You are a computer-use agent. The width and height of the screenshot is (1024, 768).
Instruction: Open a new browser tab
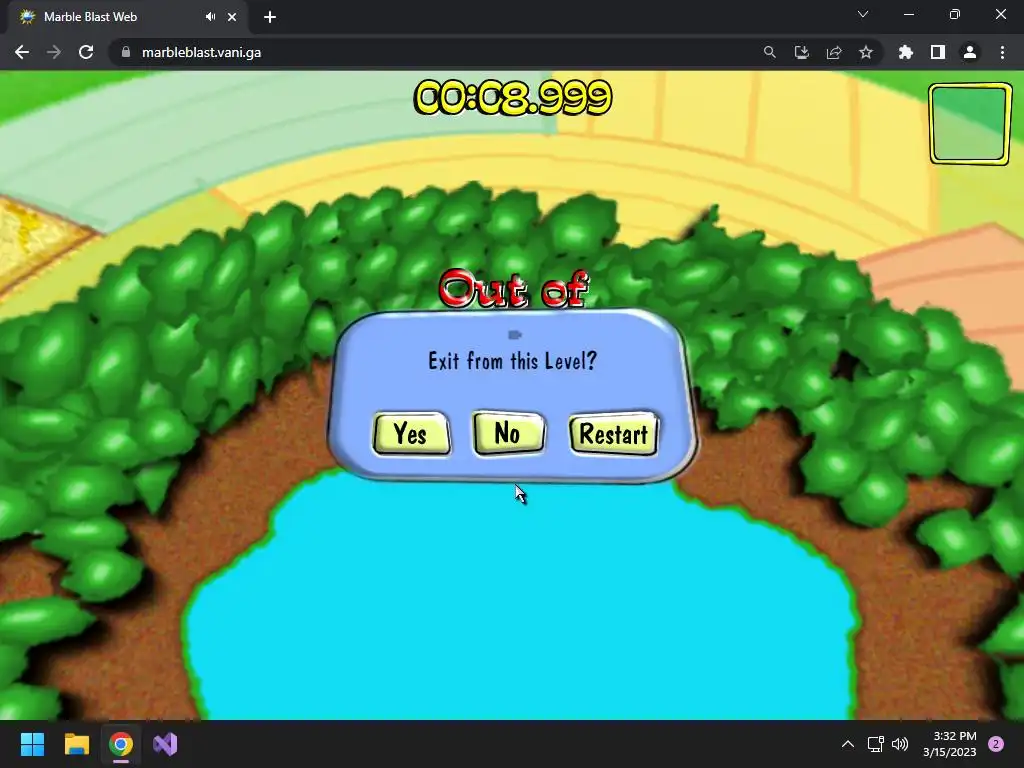pyautogui.click(x=270, y=17)
